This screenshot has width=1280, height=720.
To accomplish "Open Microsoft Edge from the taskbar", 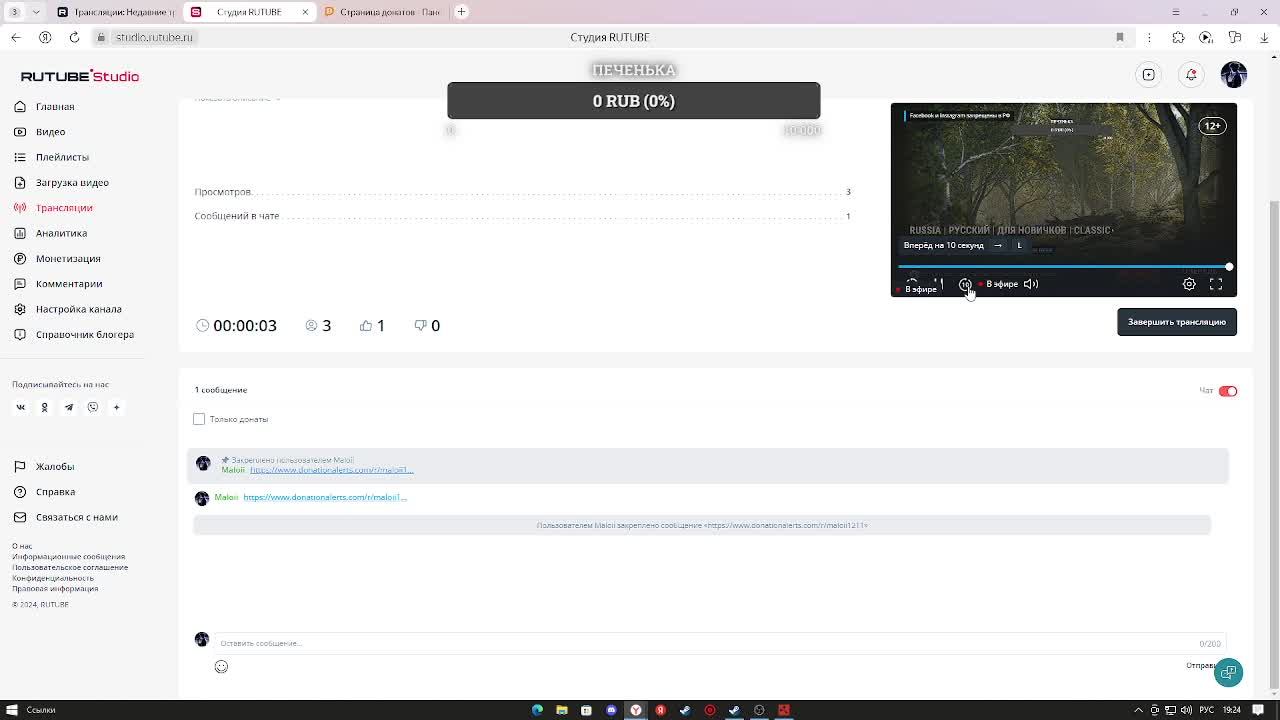I will (x=537, y=710).
